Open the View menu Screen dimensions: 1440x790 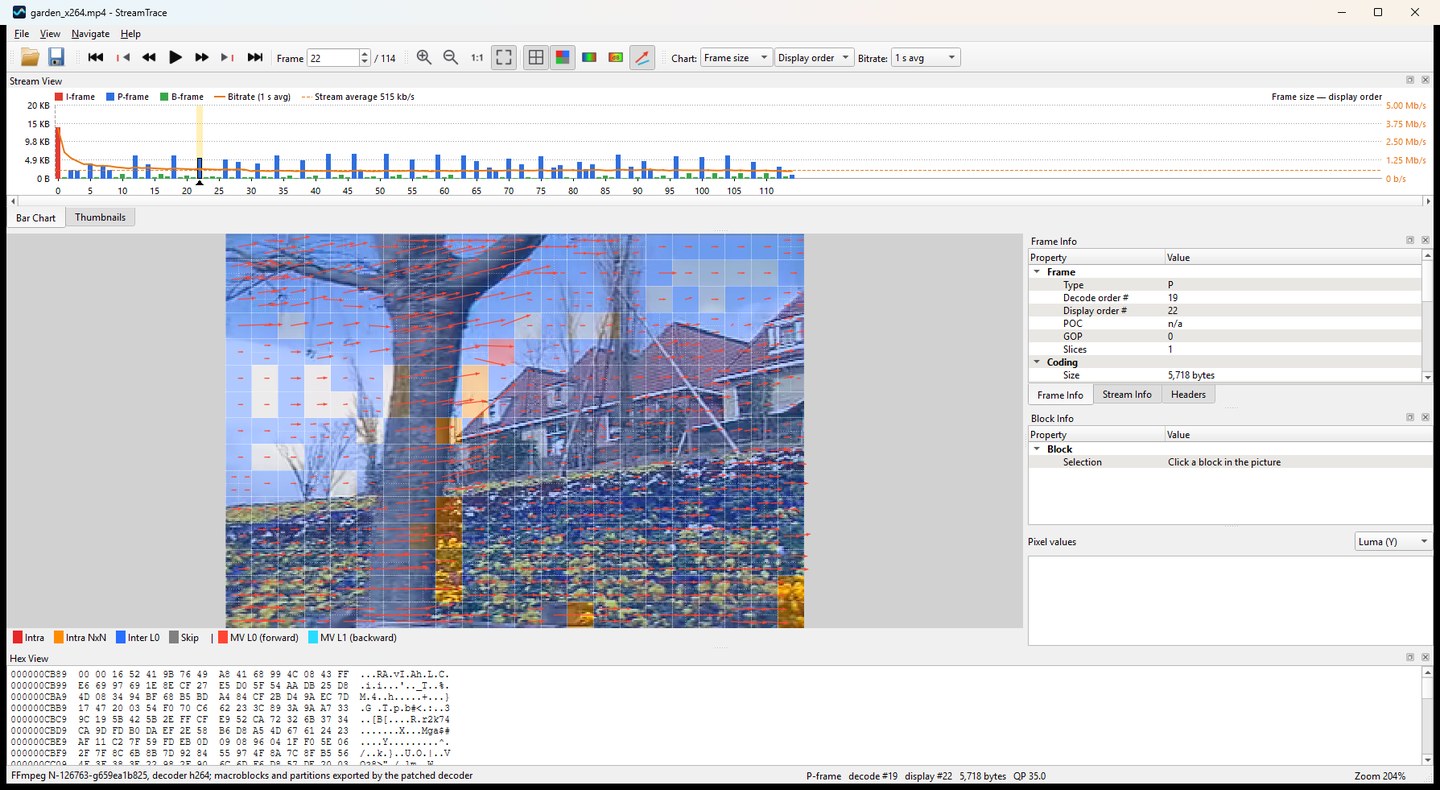click(x=50, y=34)
